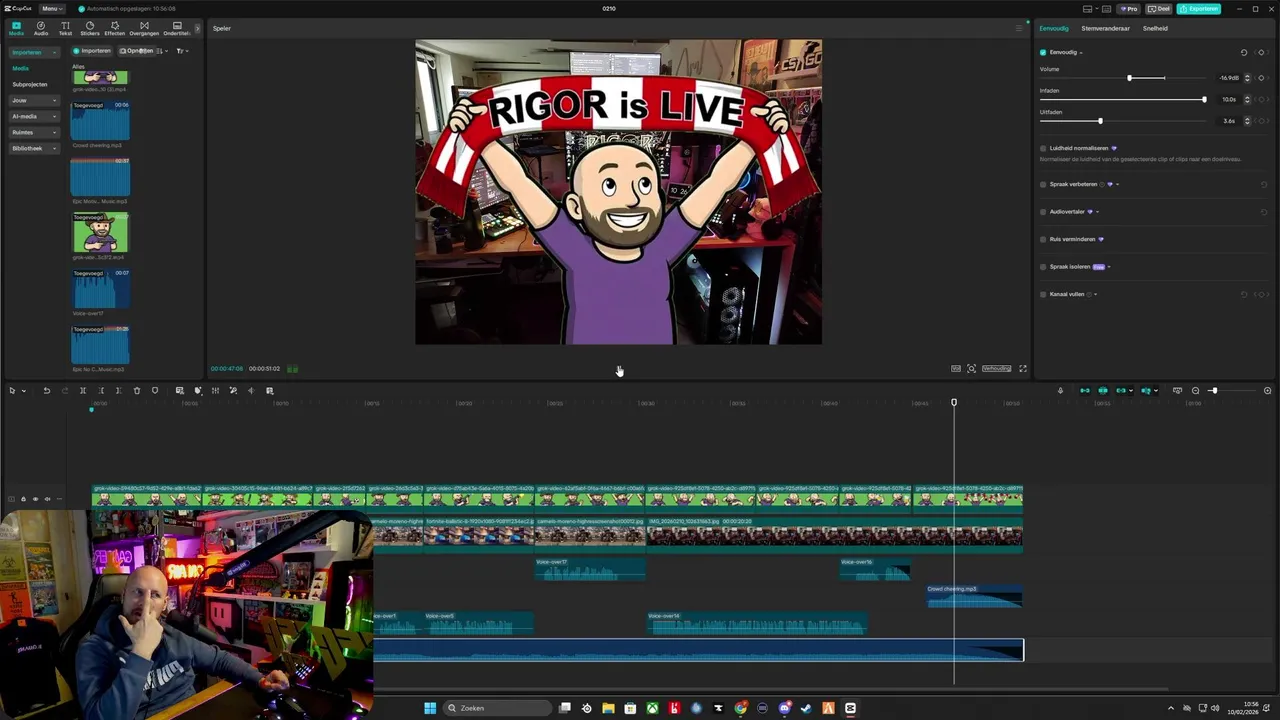Click the undo arrow in timeline toolbar
This screenshot has width=1280, height=720.
pyautogui.click(x=46, y=390)
